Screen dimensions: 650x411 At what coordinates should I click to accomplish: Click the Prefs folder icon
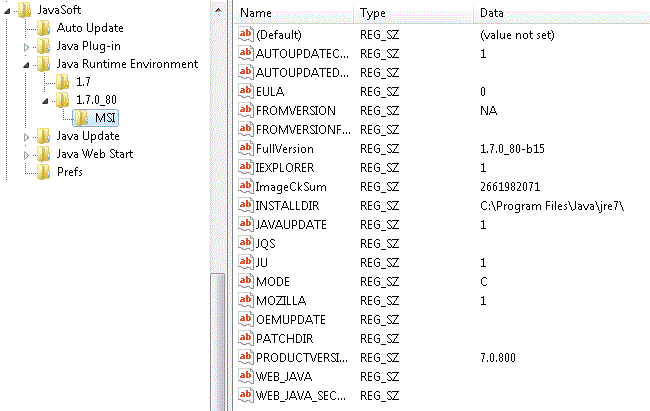coord(44,172)
